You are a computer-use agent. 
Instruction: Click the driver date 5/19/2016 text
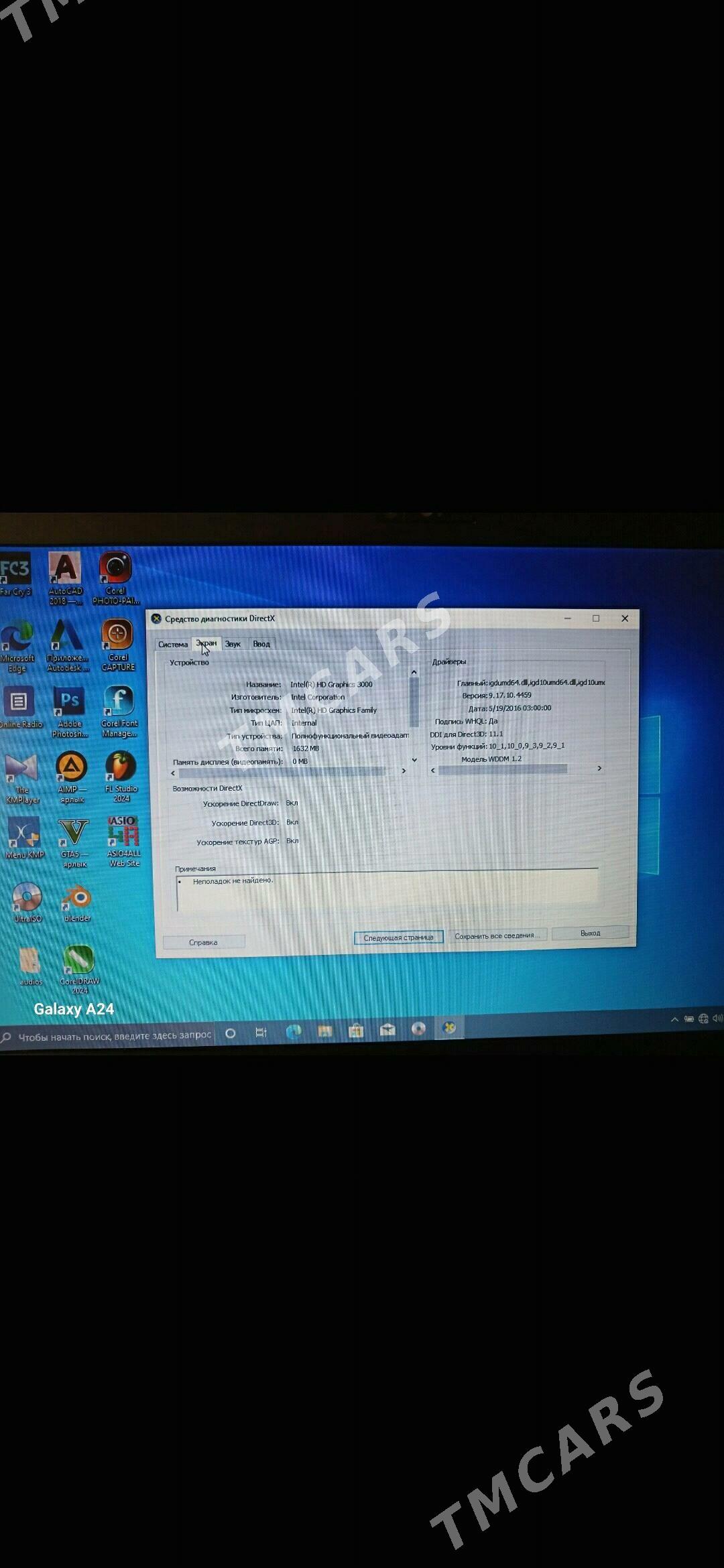(x=520, y=708)
